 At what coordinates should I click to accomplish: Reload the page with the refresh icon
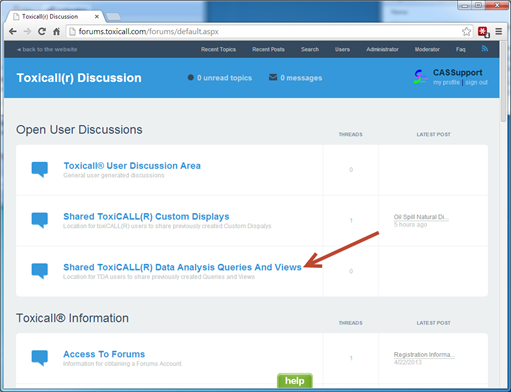tap(42, 32)
